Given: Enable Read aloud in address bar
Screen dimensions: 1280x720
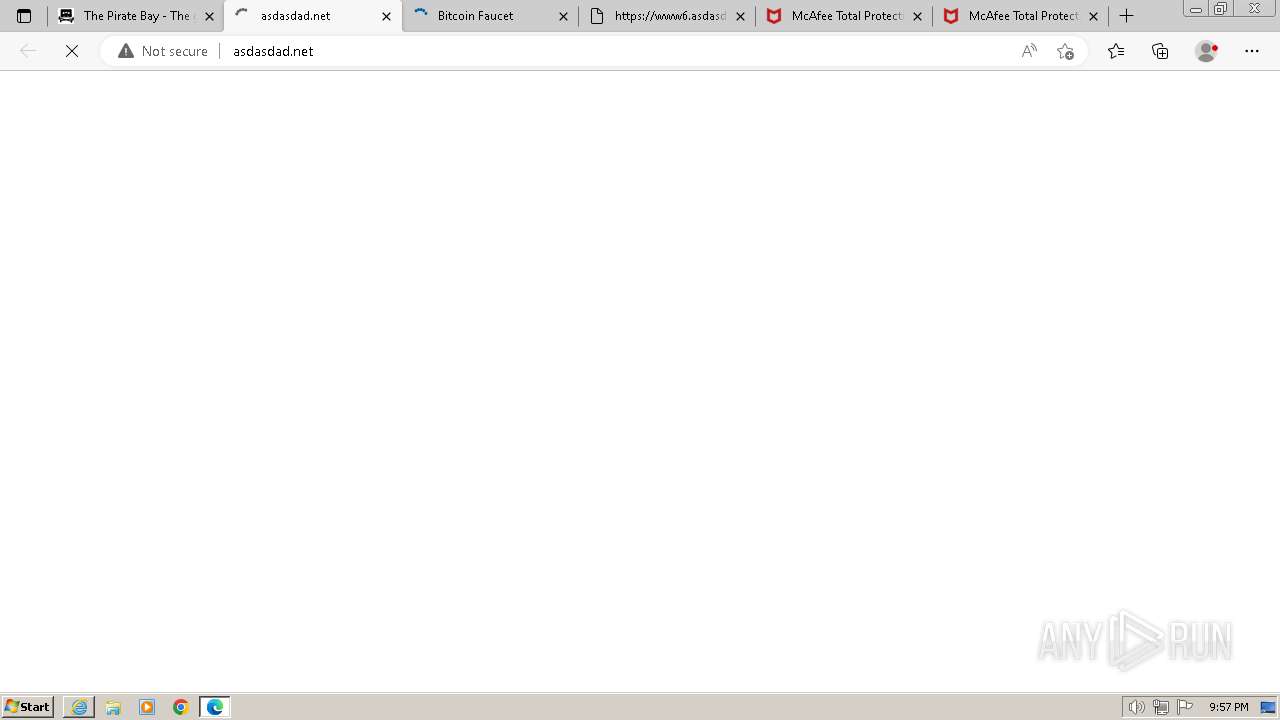Looking at the screenshot, I should (x=1029, y=51).
